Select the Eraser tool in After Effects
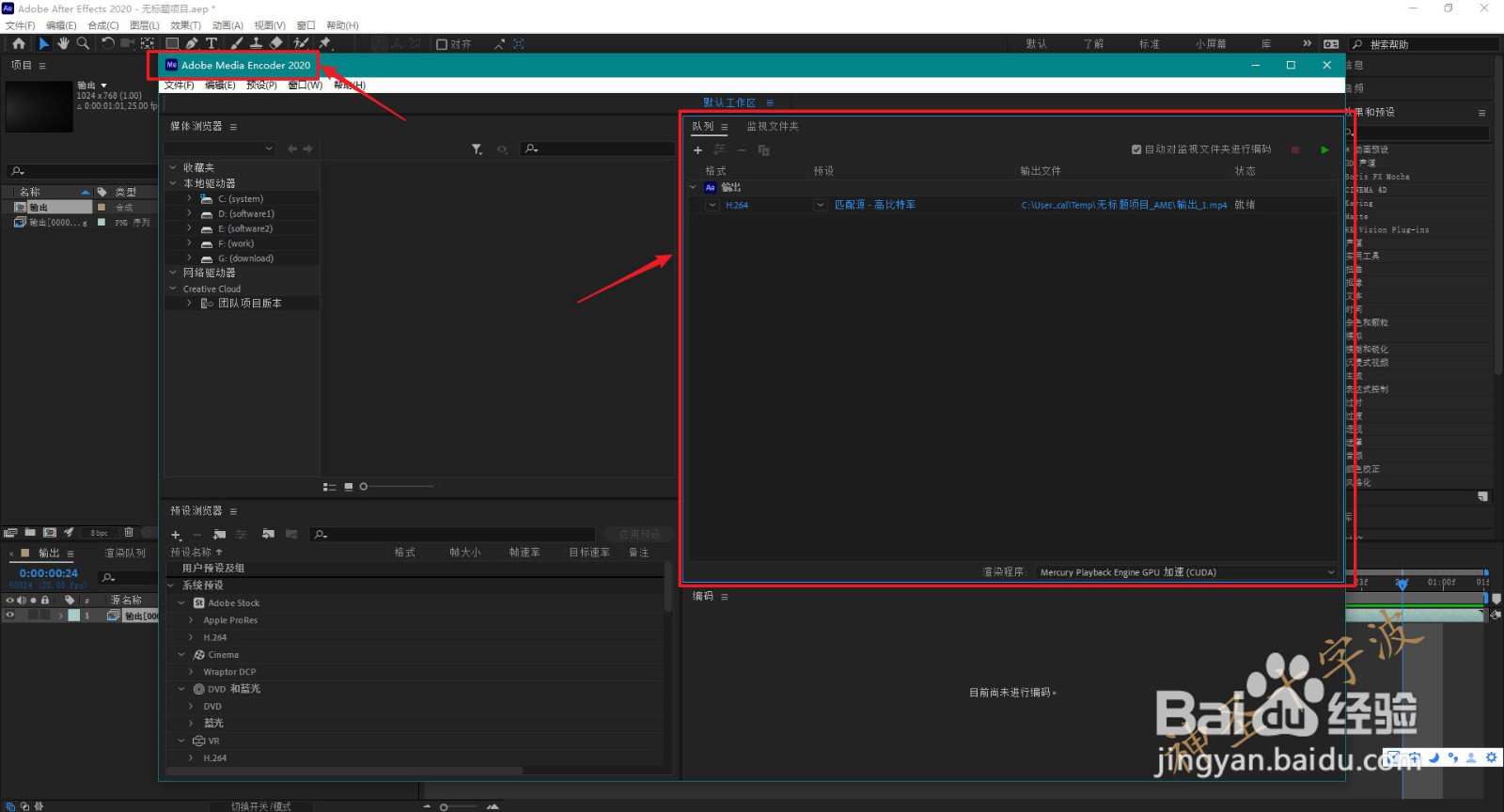This screenshot has width=1504, height=812. point(276,43)
